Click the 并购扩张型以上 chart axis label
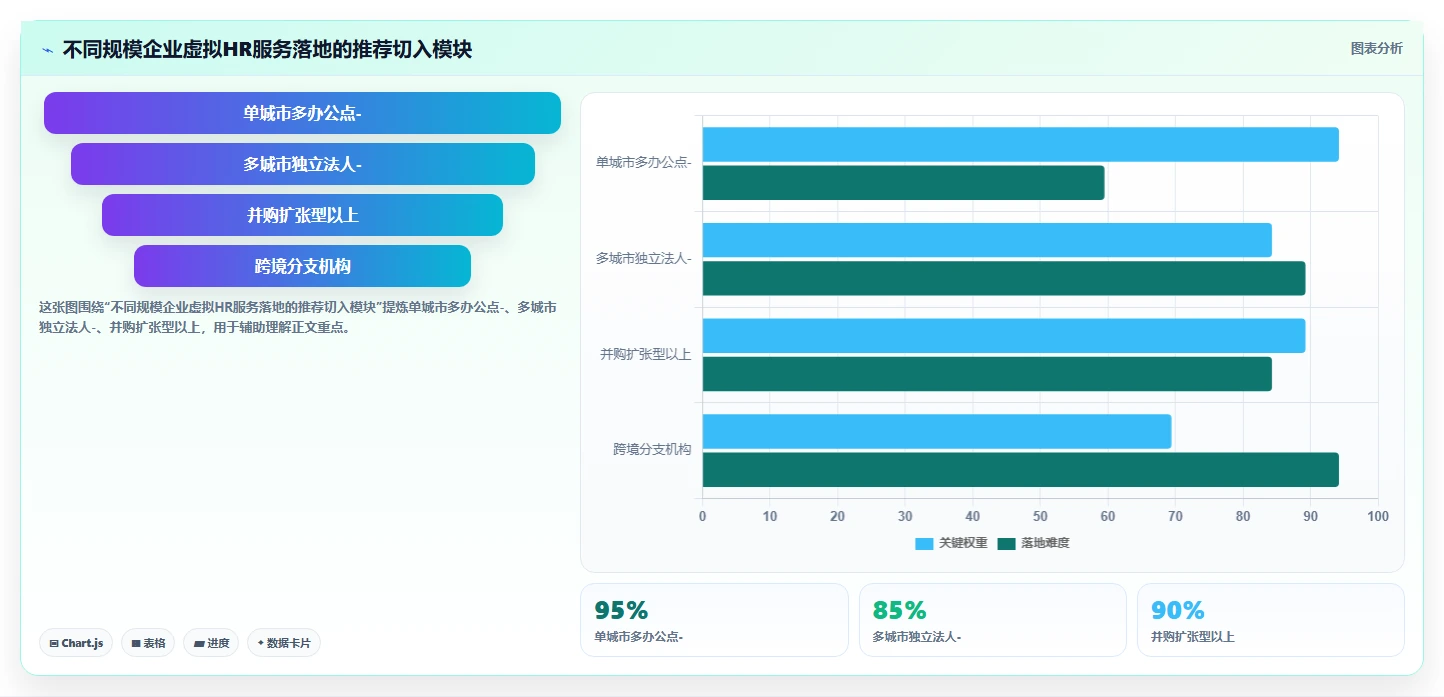This screenshot has height=697, width=1444. (645, 354)
